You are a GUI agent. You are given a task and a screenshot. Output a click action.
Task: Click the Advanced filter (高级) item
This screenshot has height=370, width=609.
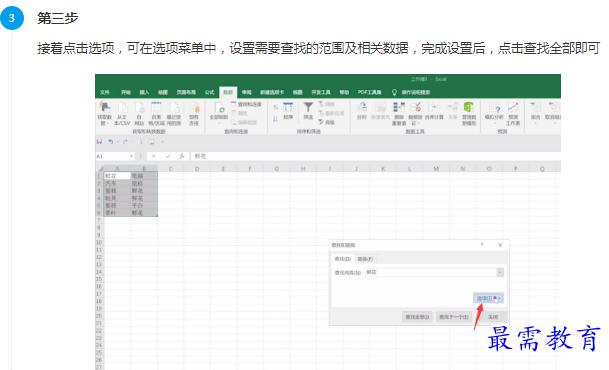(327, 122)
